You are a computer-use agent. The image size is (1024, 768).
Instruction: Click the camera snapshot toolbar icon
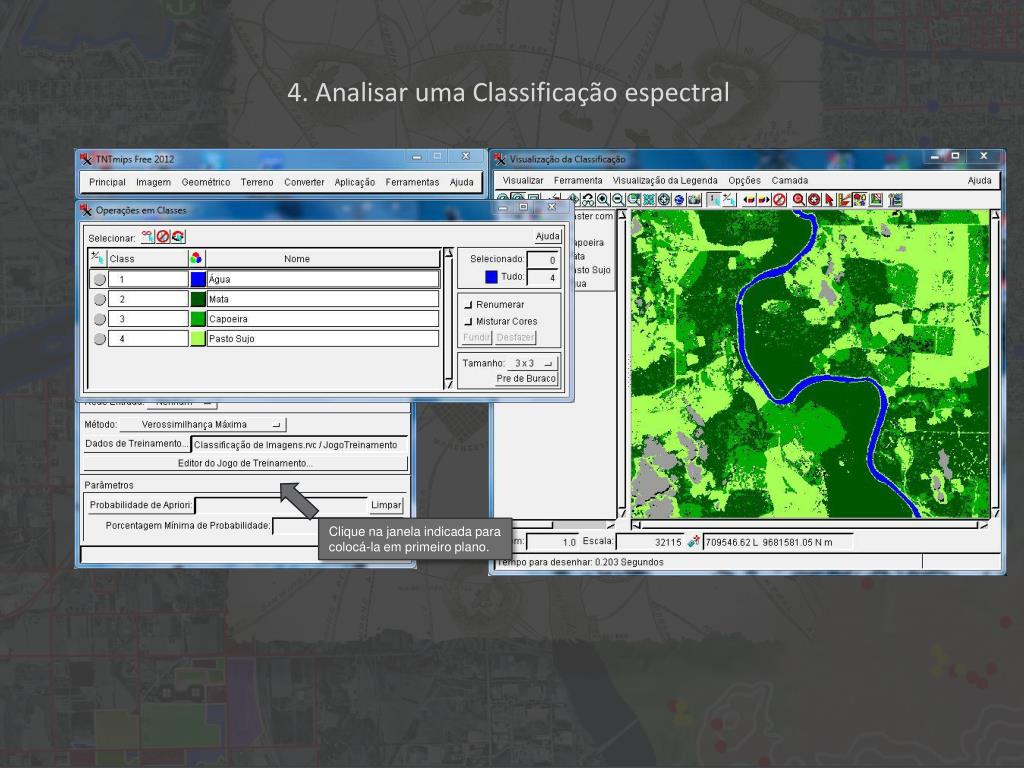tap(694, 199)
